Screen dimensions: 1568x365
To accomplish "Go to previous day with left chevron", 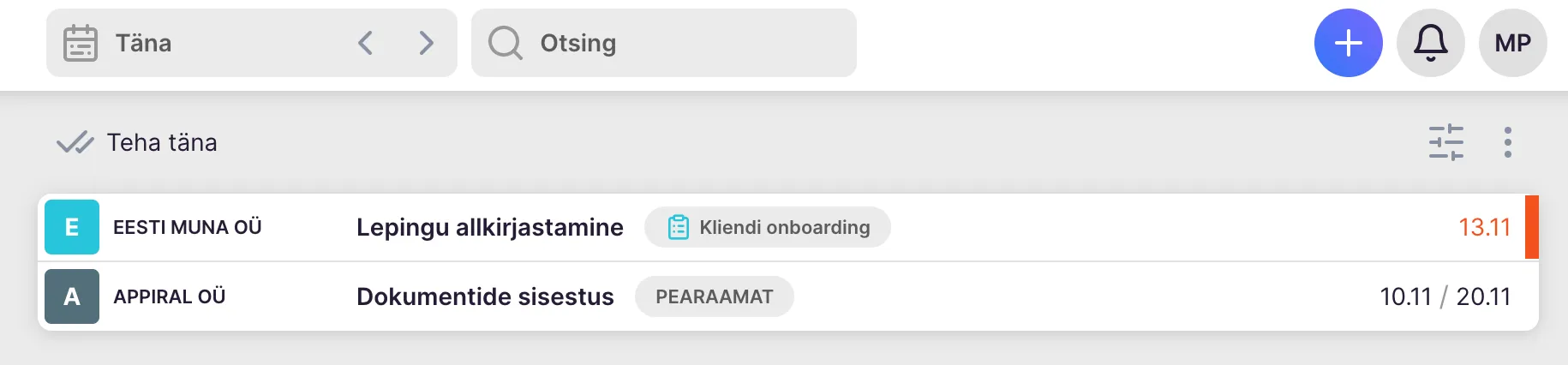I will pyautogui.click(x=366, y=43).
